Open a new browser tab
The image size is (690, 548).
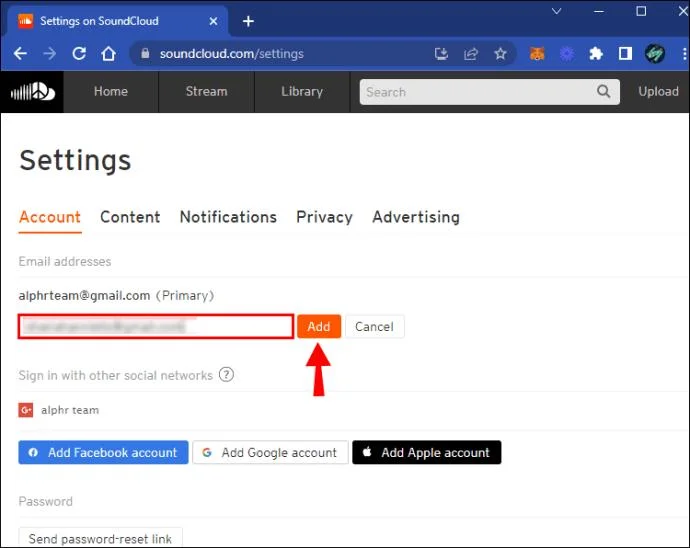tap(248, 21)
